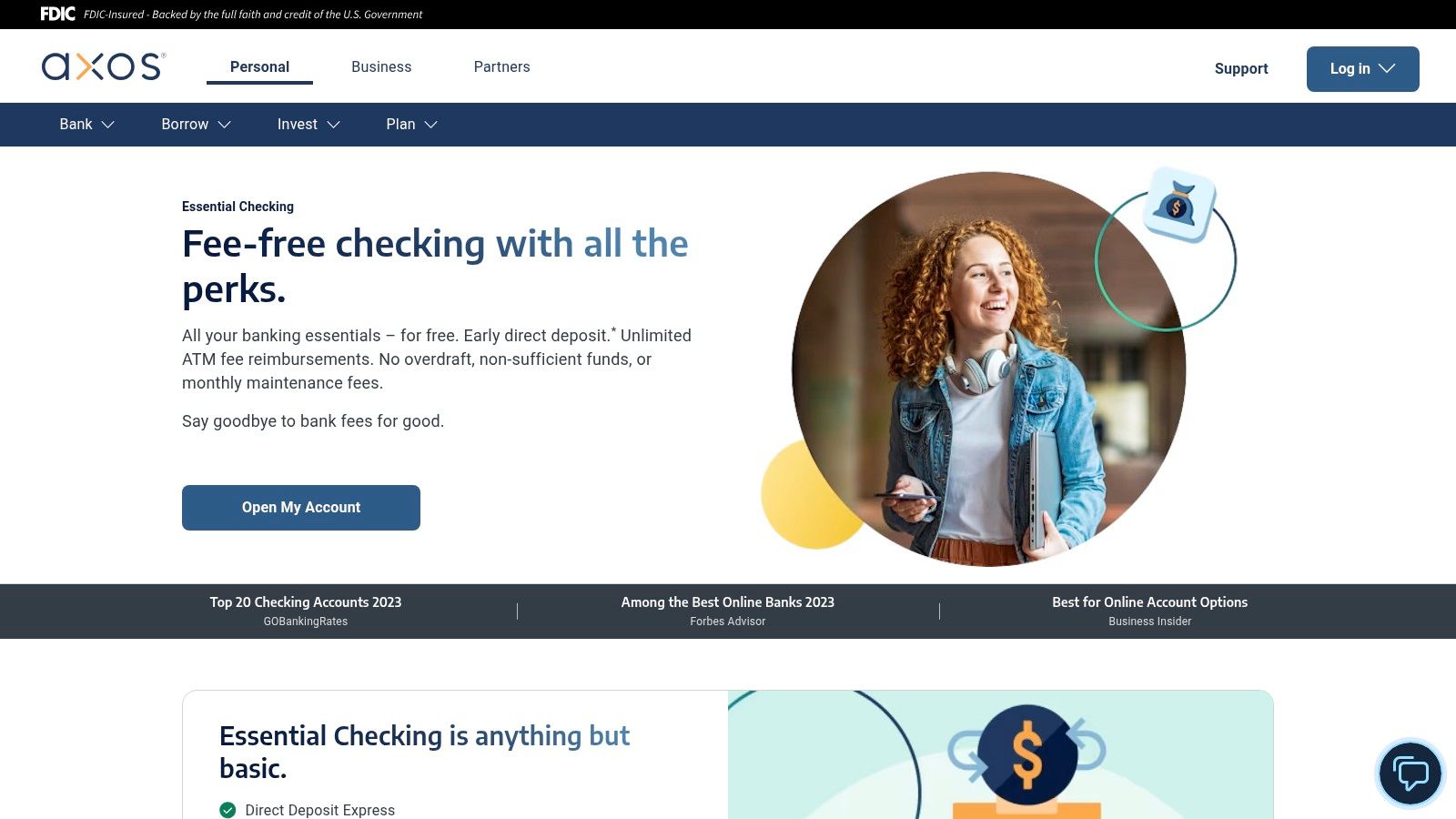Click the chevron inside the Log in button
Viewport: 1456px width, 819px height.
[x=1387, y=68]
